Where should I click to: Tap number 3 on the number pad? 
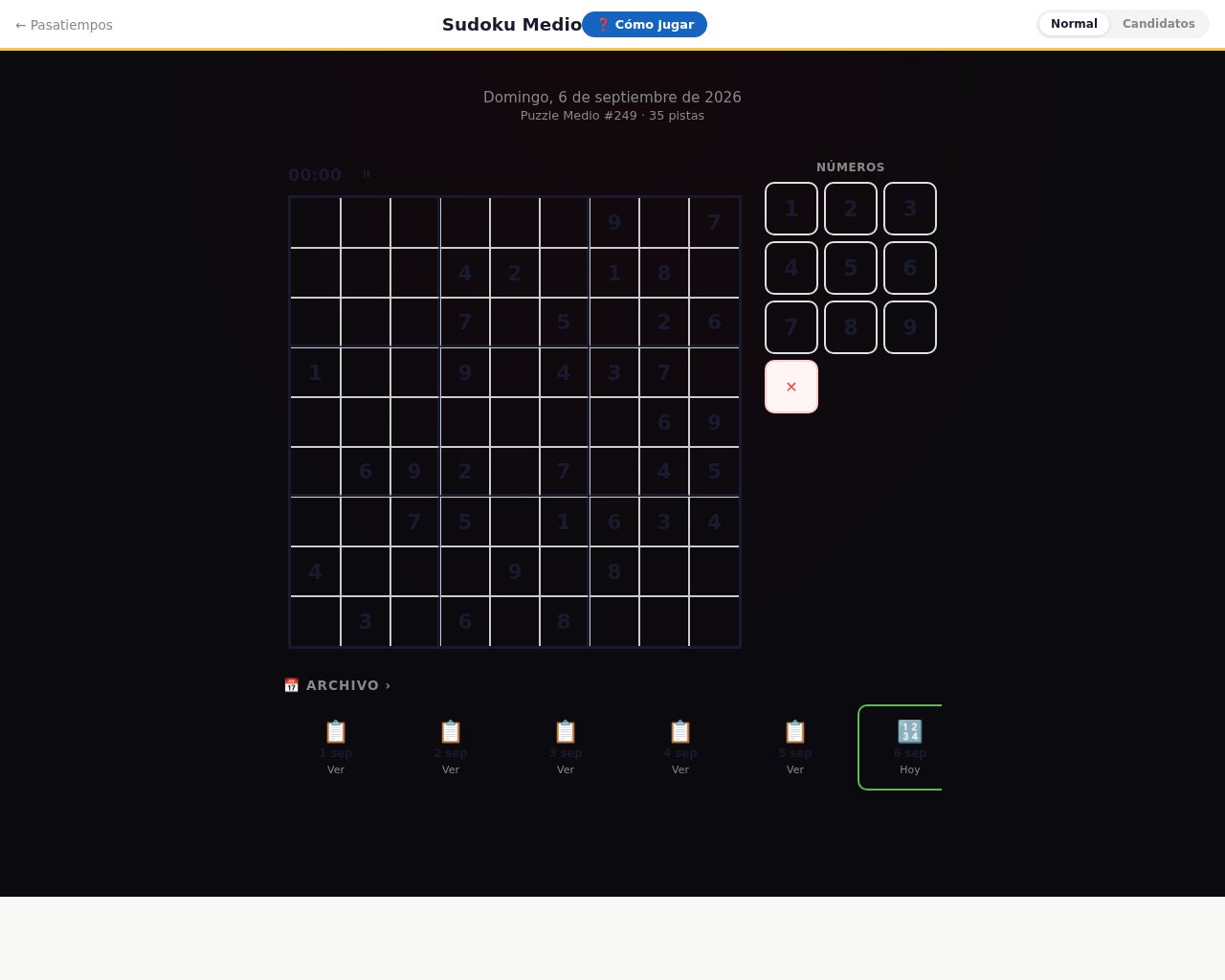[910, 209]
